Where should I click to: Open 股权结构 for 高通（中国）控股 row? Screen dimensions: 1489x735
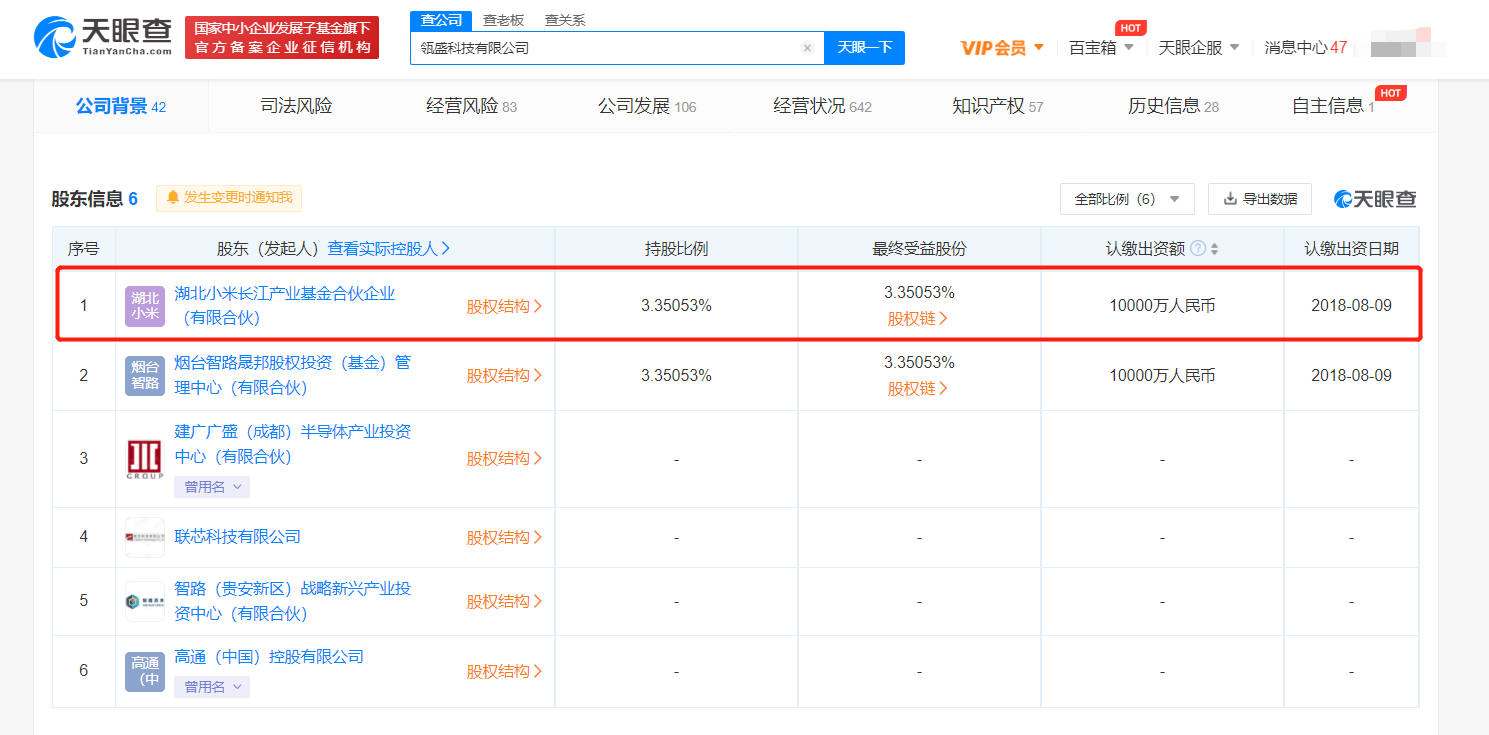pos(504,671)
